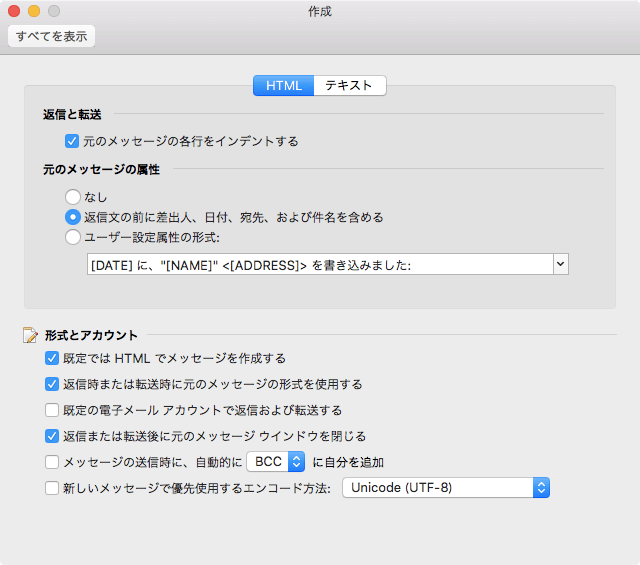Click the red close window button

click(x=14, y=11)
